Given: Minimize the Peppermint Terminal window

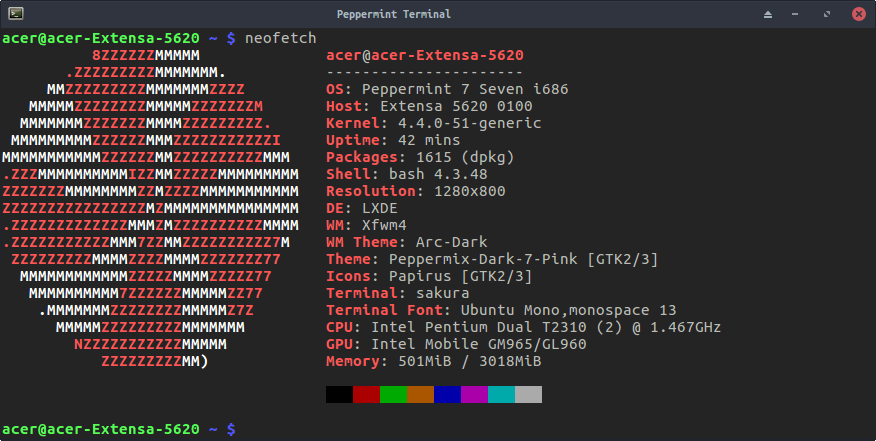Looking at the screenshot, I should pyautogui.click(x=795, y=14).
